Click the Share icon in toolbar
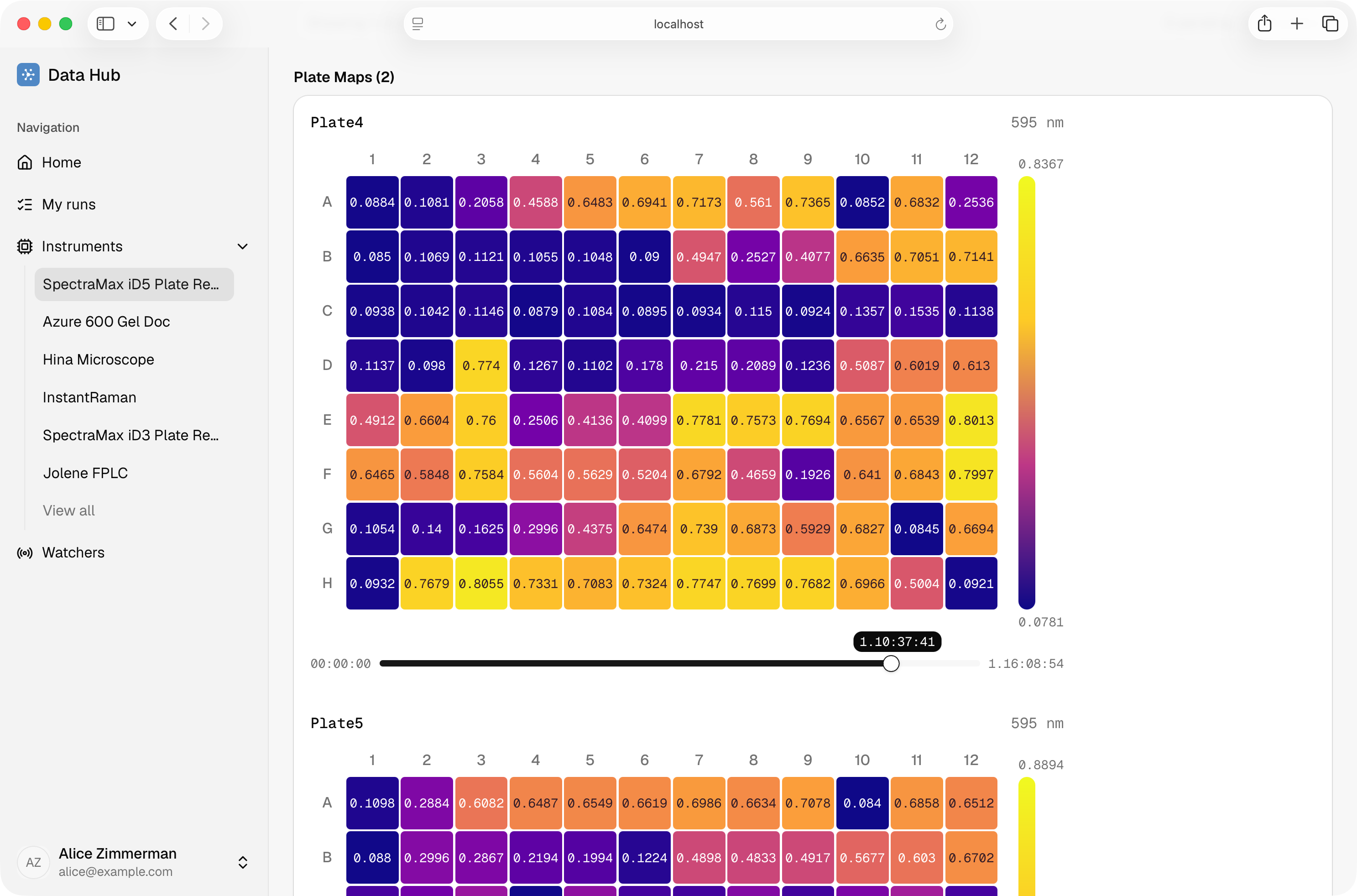 click(1264, 23)
